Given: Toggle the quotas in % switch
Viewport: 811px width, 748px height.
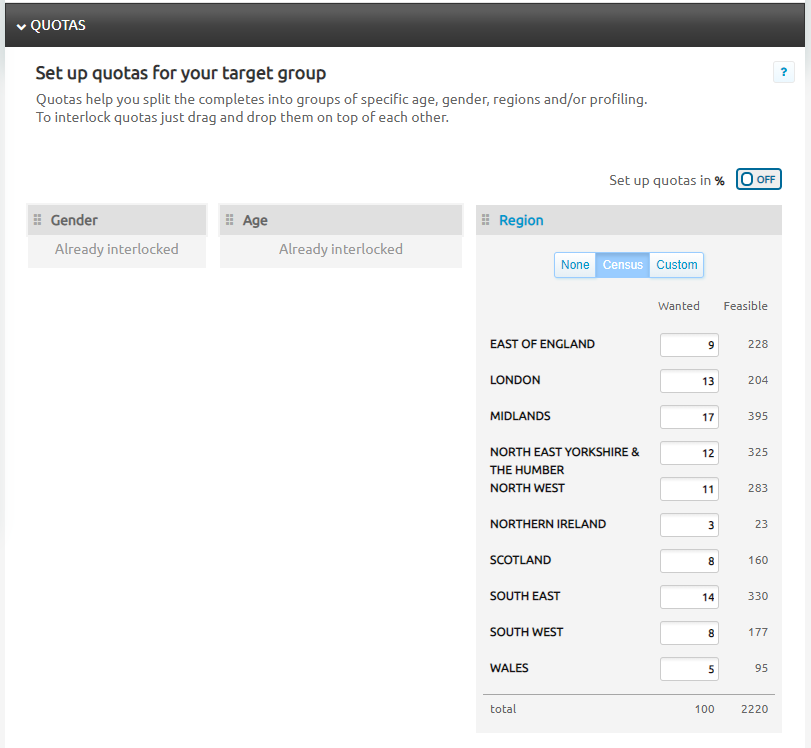Looking at the screenshot, I should coord(758,179).
